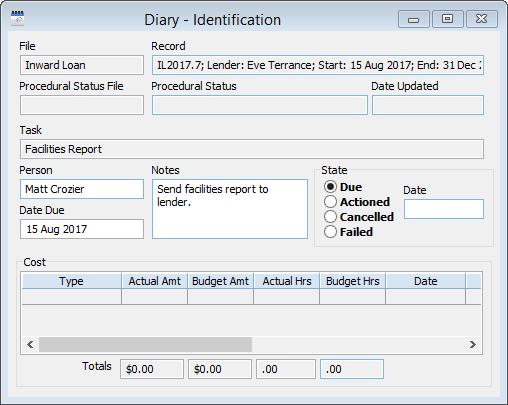Click the Budget Hrs column header
Image resolution: width=508 pixels, height=405 pixels.
pos(353,281)
